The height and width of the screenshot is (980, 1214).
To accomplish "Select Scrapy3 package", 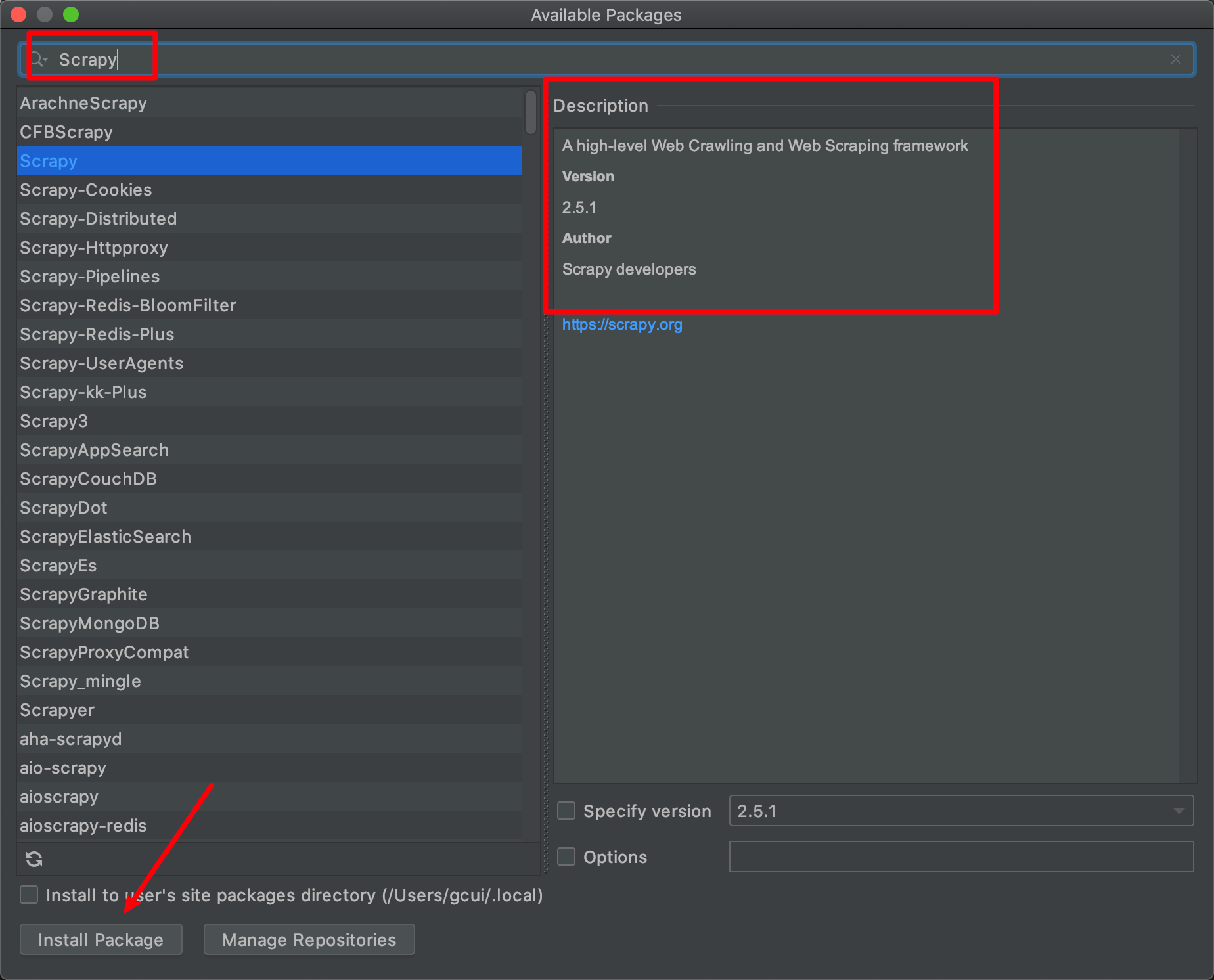I will (x=269, y=421).
